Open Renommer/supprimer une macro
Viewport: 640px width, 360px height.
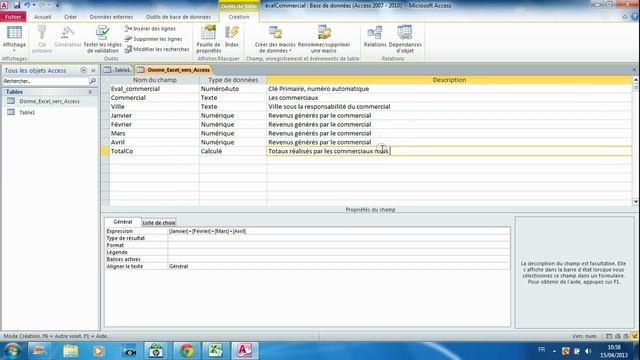coord(324,39)
